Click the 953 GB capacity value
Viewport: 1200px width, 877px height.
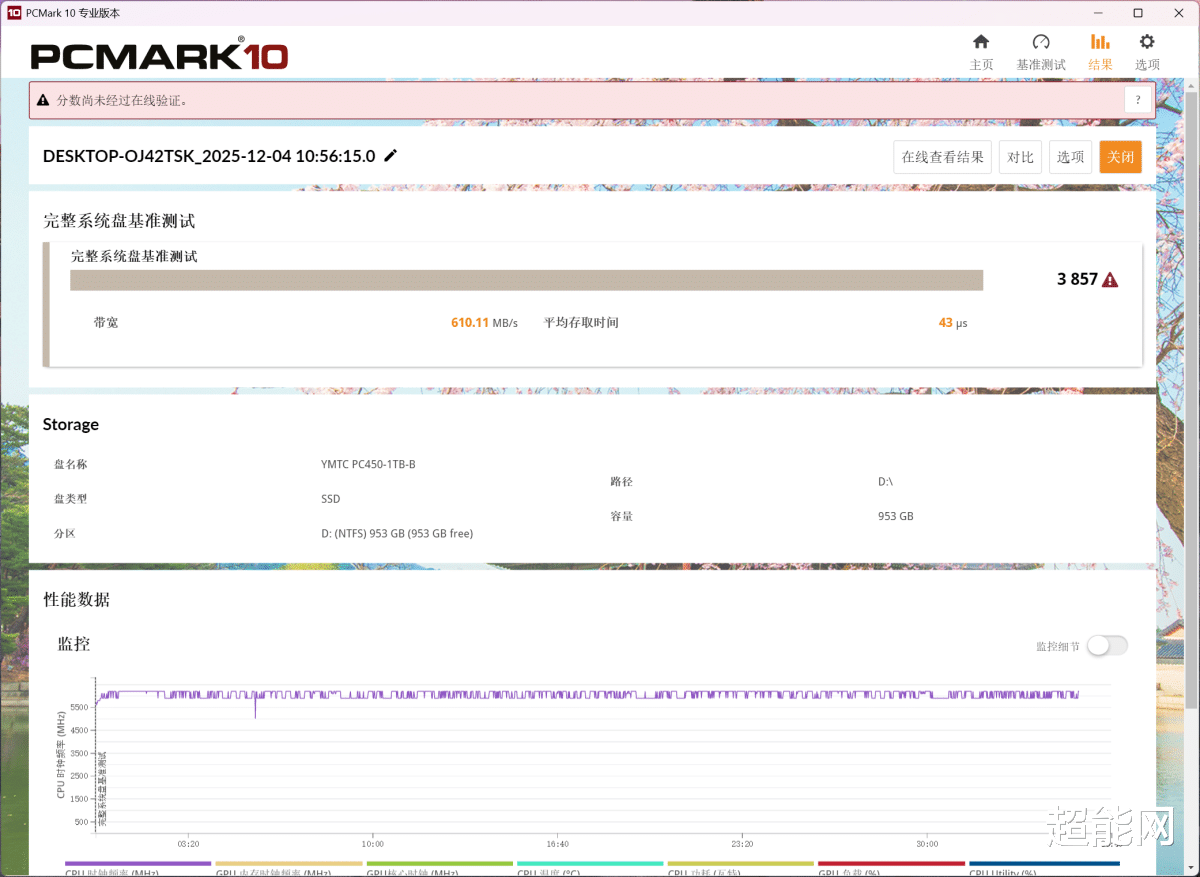tap(895, 517)
